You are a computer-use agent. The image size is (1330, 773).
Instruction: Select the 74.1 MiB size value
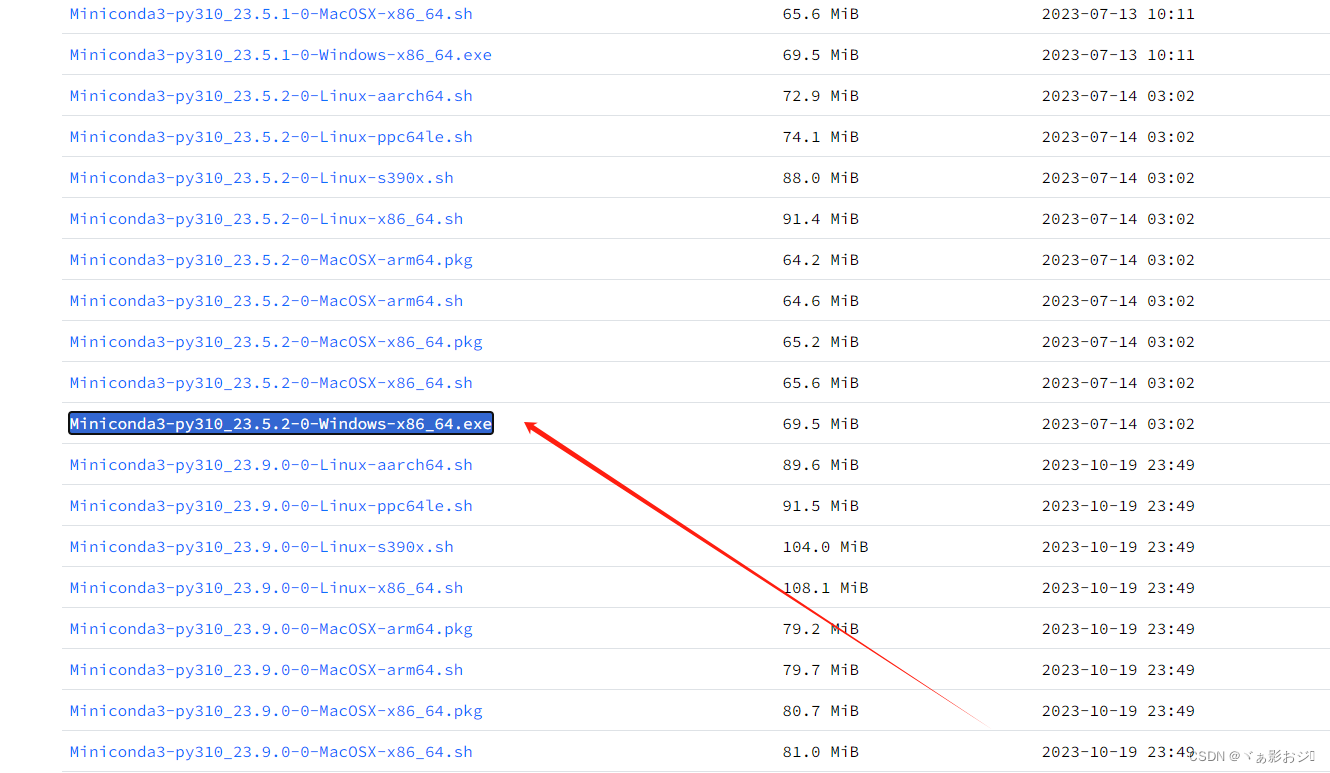click(820, 137)
